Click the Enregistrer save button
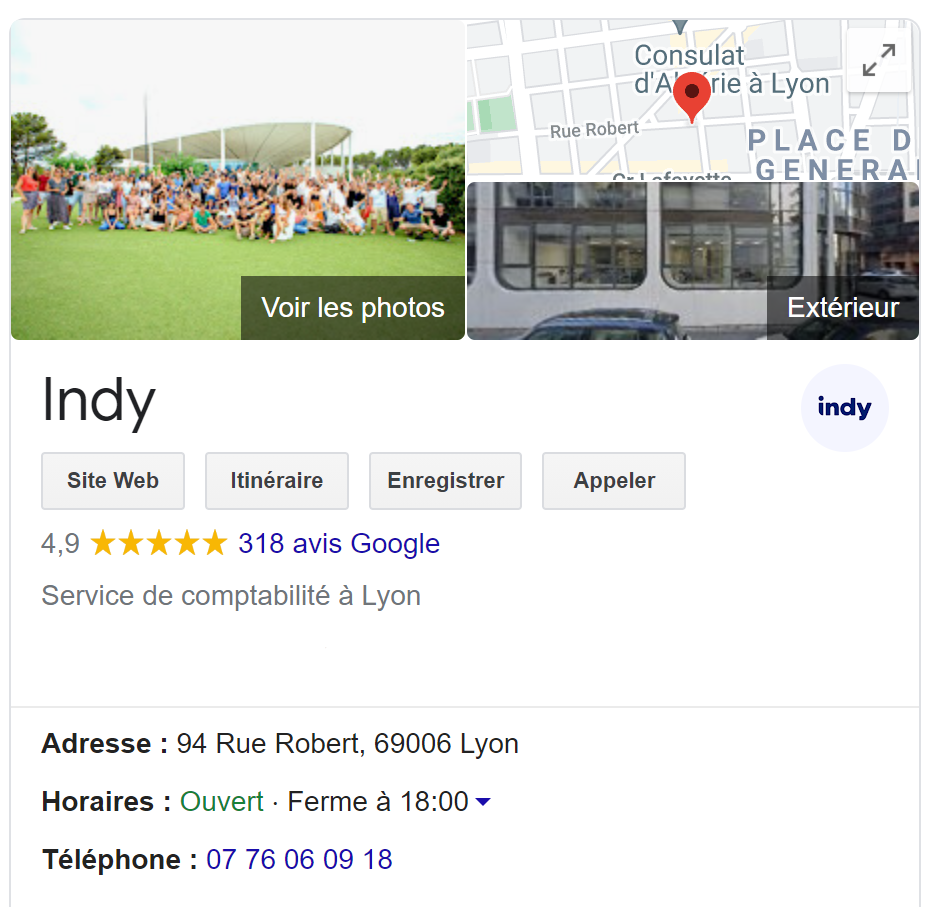 (445, 481)
